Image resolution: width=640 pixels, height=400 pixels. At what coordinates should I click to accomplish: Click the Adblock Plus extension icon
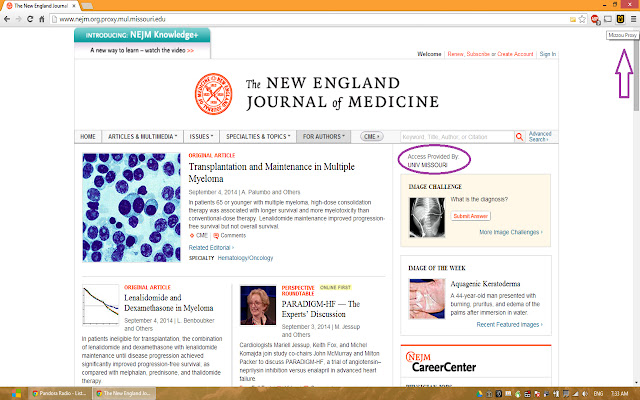[595, 19]
